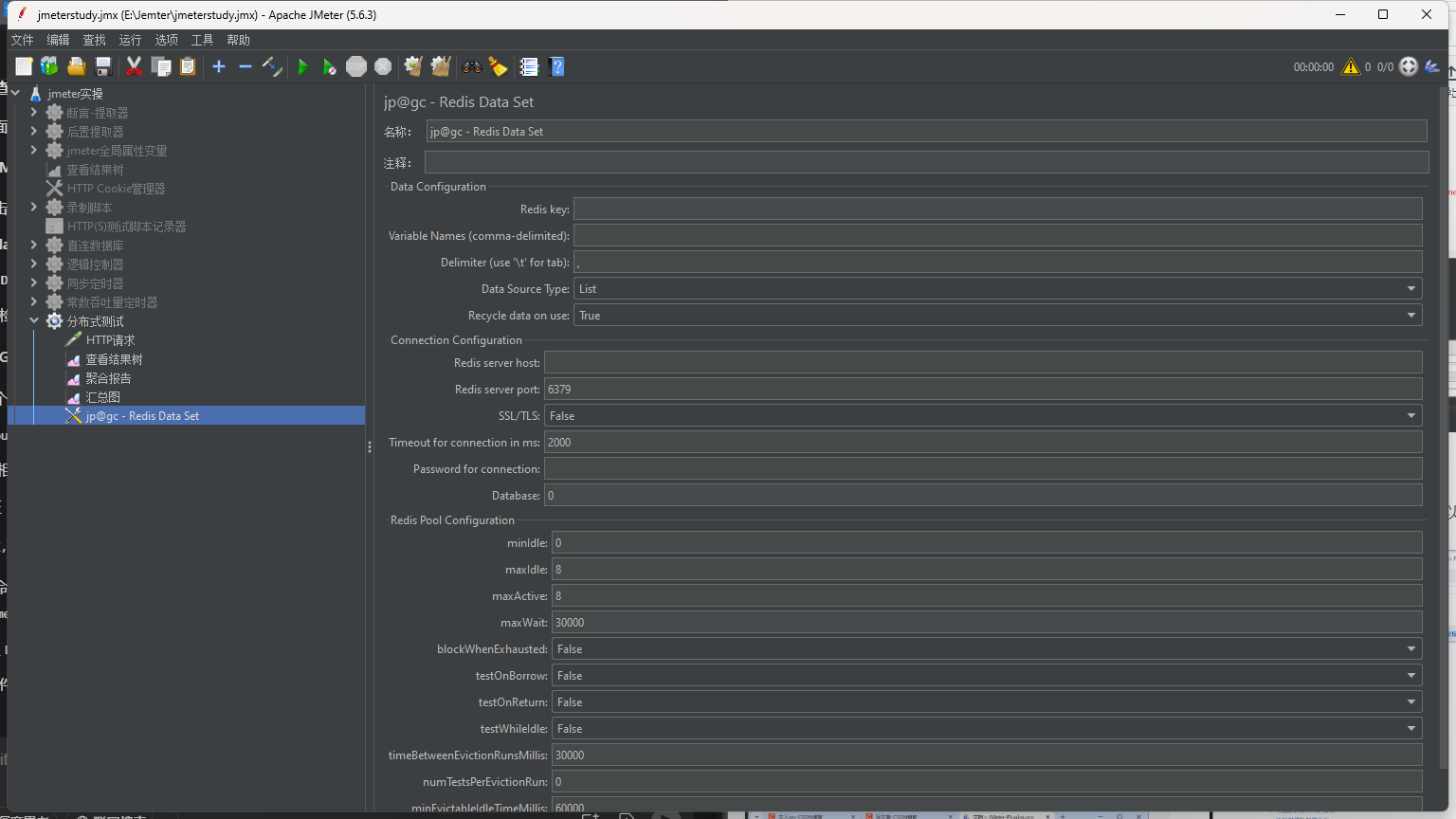Screen dimensions: 1456x819
Task: Open the 工具 menu
Action: pyautogui.click(x=202, y=40)
